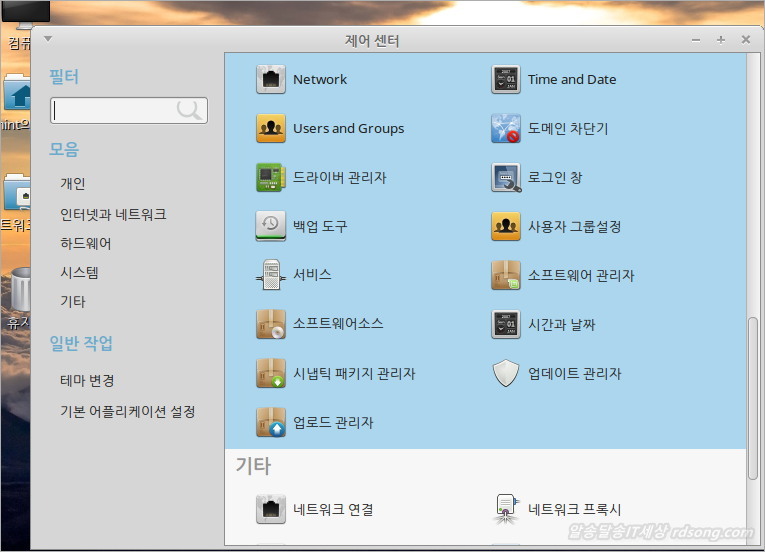Open the Network settings icon
The height and width of the screenshot is (552, 765).
271,80
